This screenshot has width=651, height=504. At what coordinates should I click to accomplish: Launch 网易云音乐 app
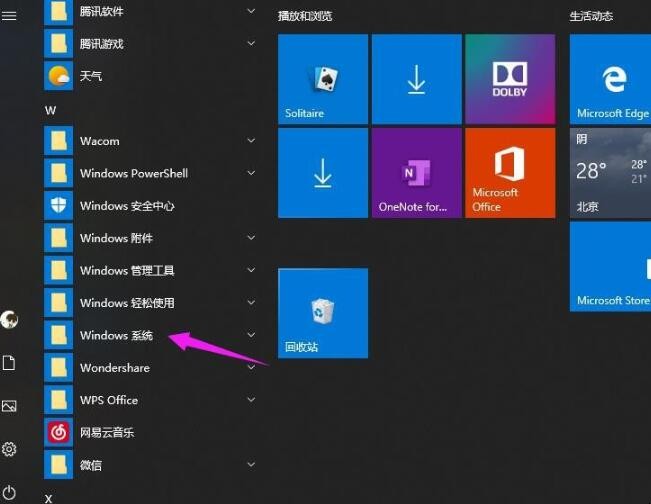[x=106, y=432]
